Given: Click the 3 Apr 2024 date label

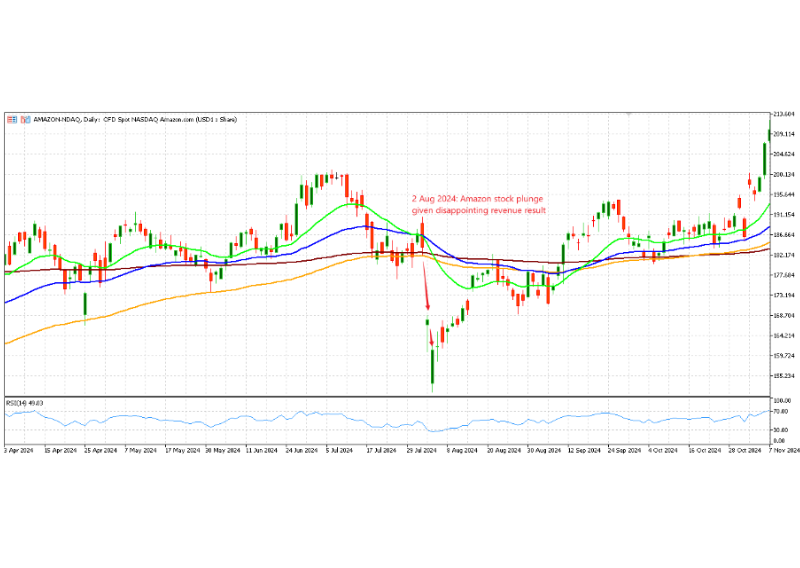Looking at the screenshot, I should coord(19,451).
